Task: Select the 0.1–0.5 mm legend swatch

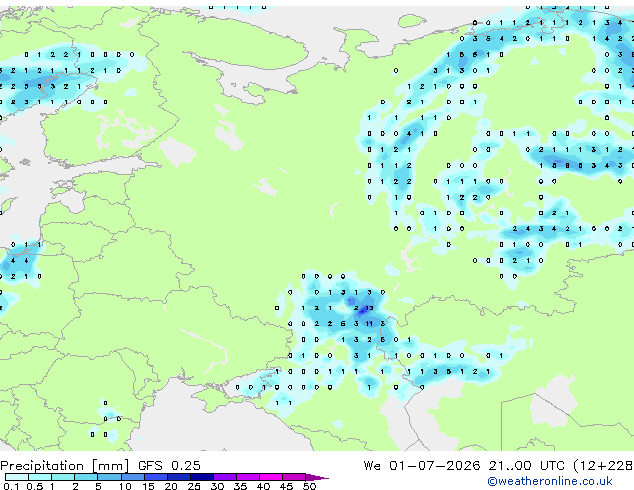Action: click(x=17, y=477)
